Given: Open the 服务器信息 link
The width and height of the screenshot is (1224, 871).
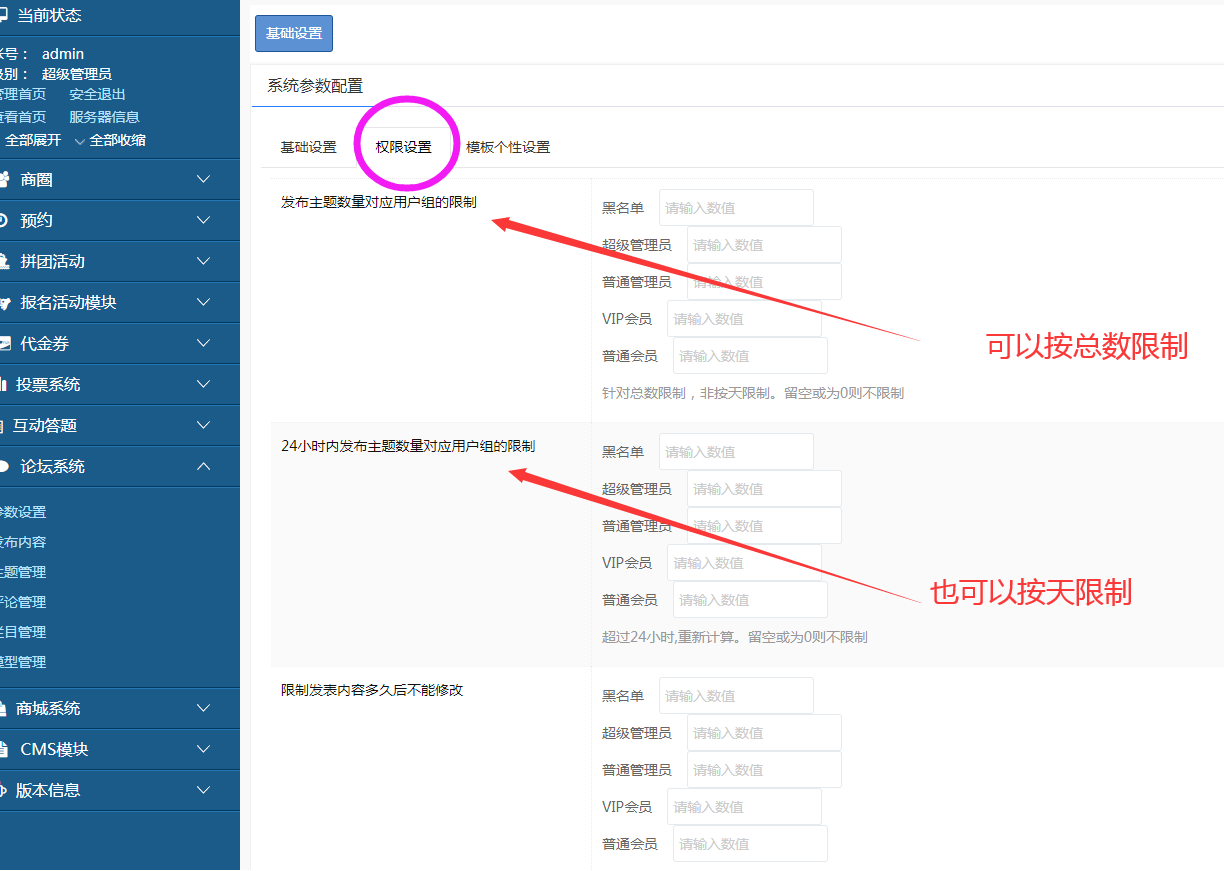Looking at the screenshot, I should click(104, 117).
